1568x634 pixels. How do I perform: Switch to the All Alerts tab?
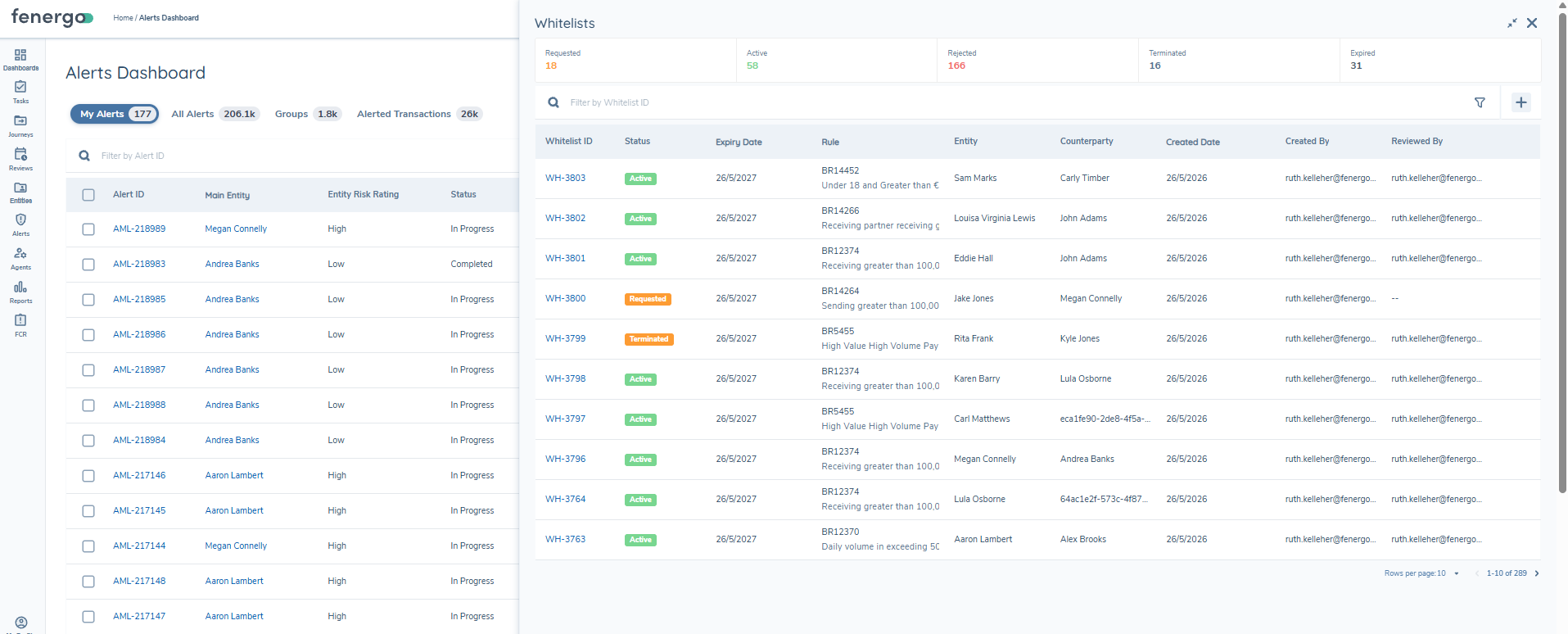pyautogui.click(x=215, y=114)
